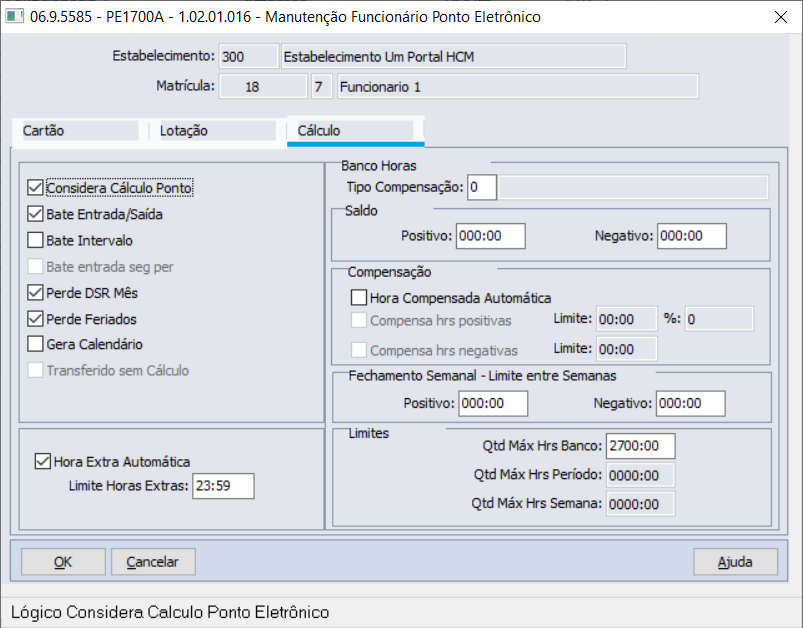Uncheck Perde Feriados option

(35, 319)
